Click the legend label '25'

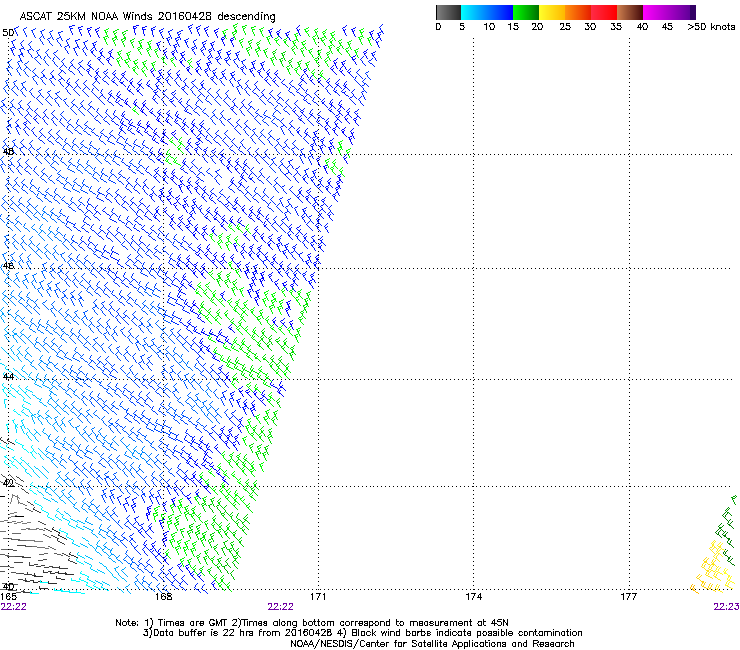coord(565,27)
